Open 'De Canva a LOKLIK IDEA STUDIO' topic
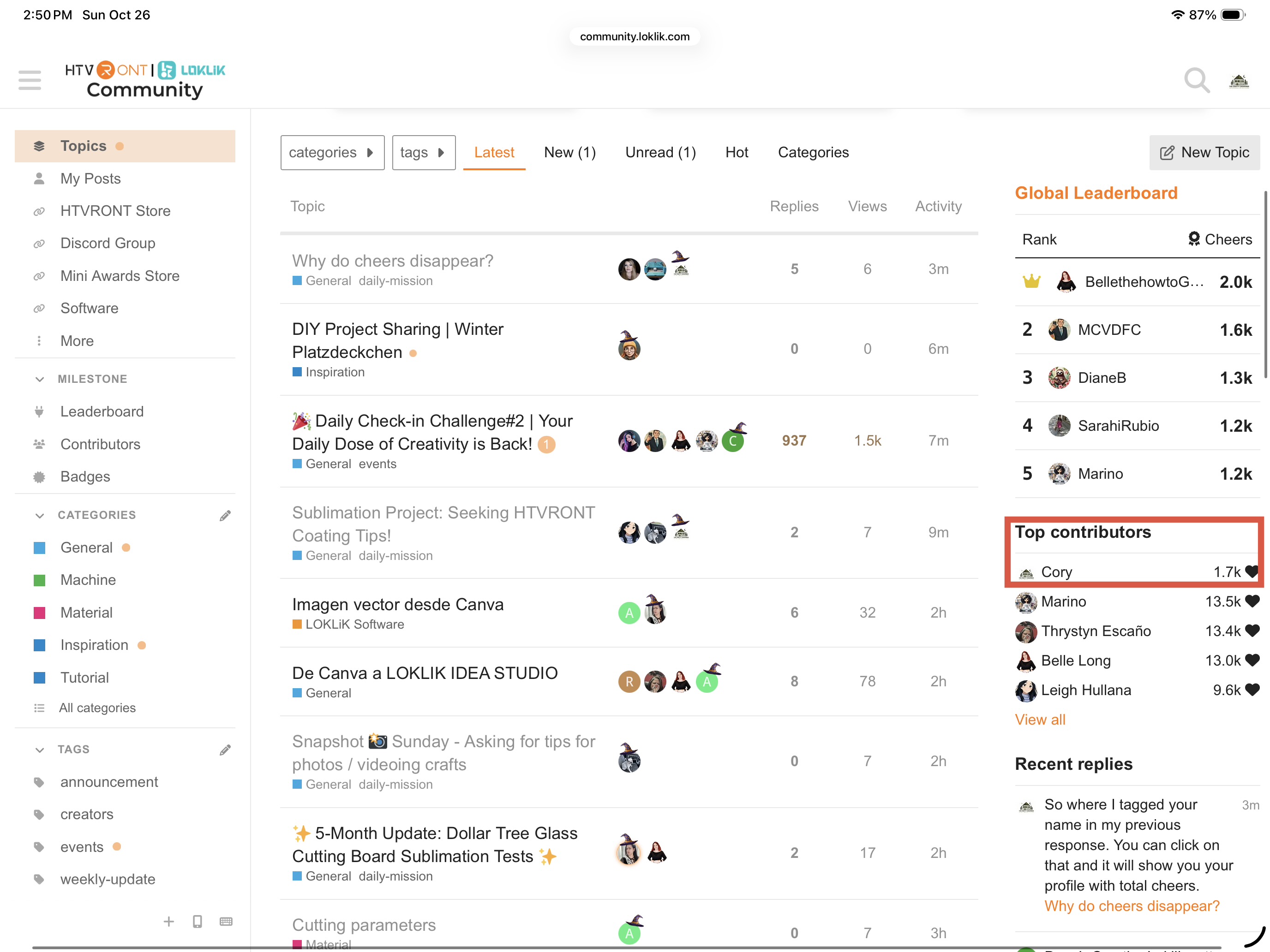Image resolution: width=1270 pixels, height=952 pixels. click(x=424, y=672)
